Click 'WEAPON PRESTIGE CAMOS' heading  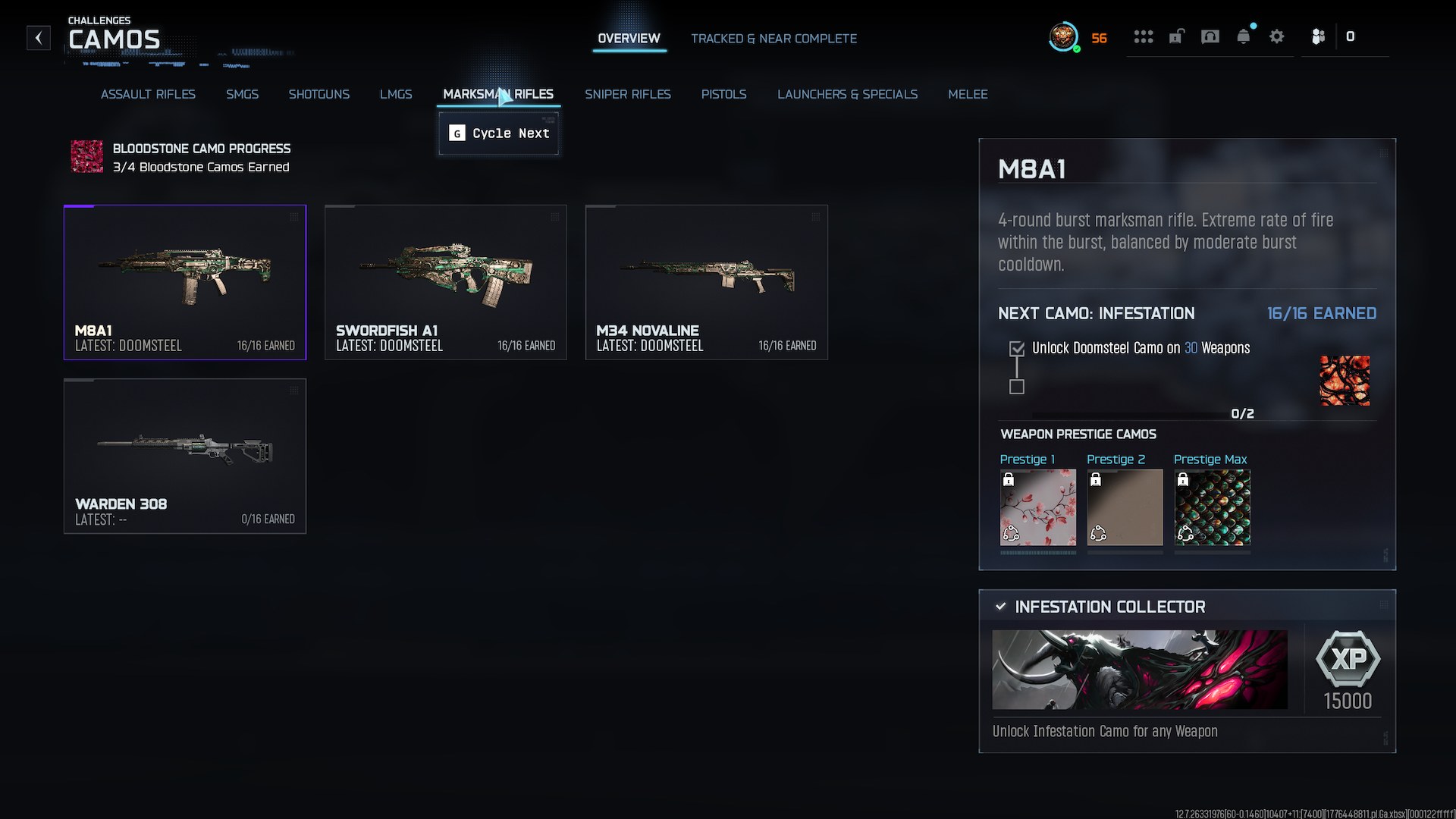coord(1078,435)
